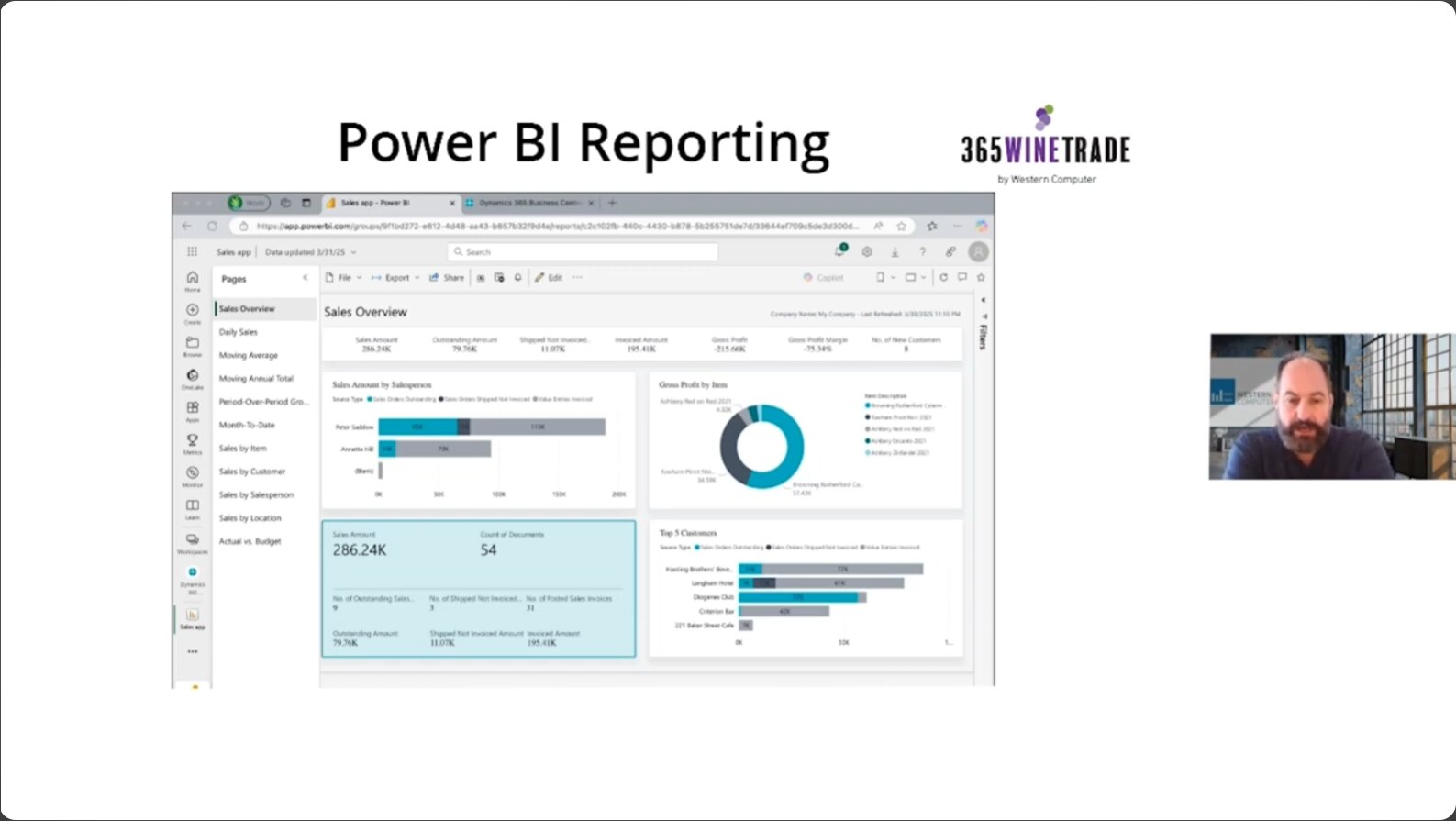Click the browser reload icon
This screenshot has width=1456, height=821.
(x=213, y=226)
